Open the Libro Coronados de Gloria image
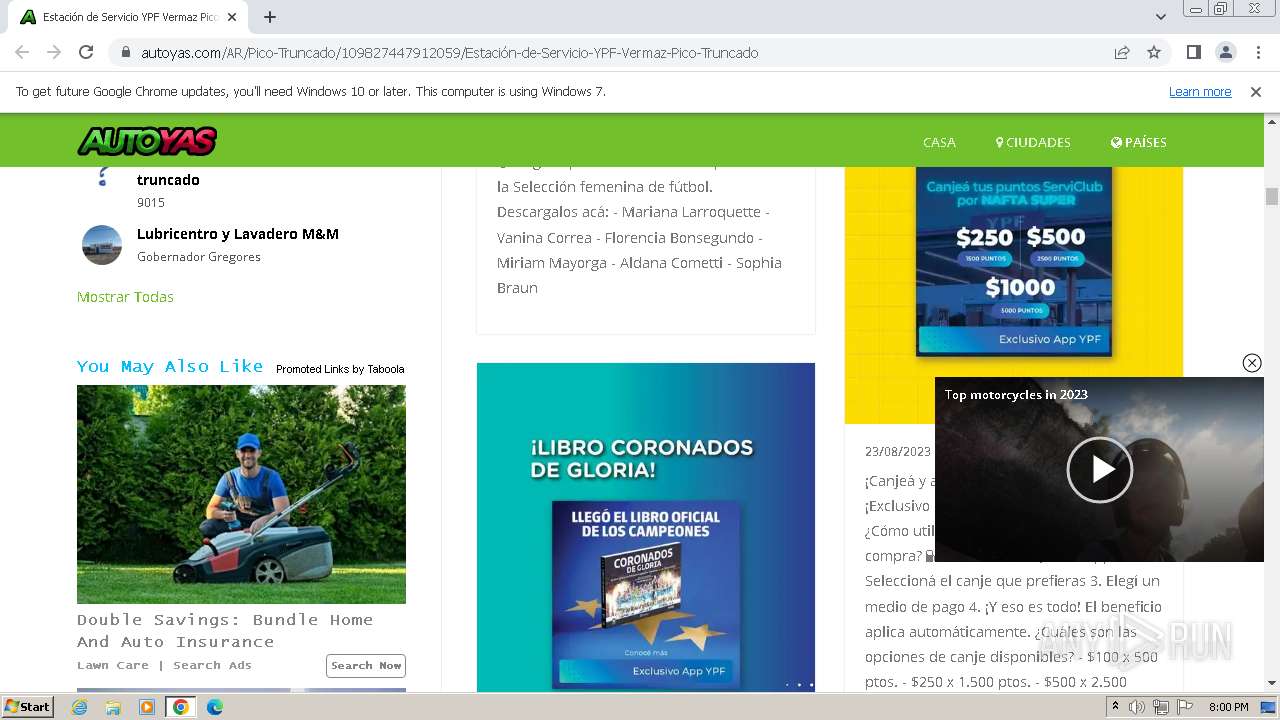Viewport: 1280px width, 720px height. coord(646,527)
